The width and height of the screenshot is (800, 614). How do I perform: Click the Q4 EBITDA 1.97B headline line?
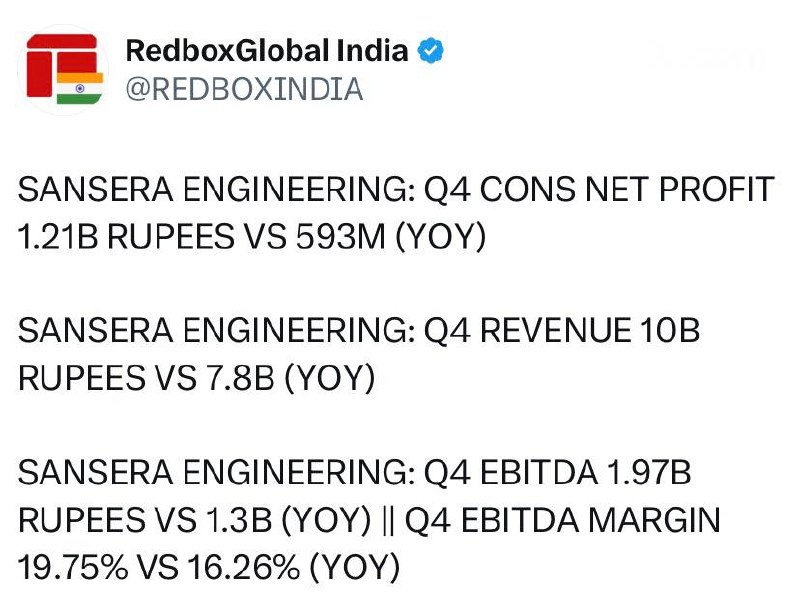pos(355,472)
